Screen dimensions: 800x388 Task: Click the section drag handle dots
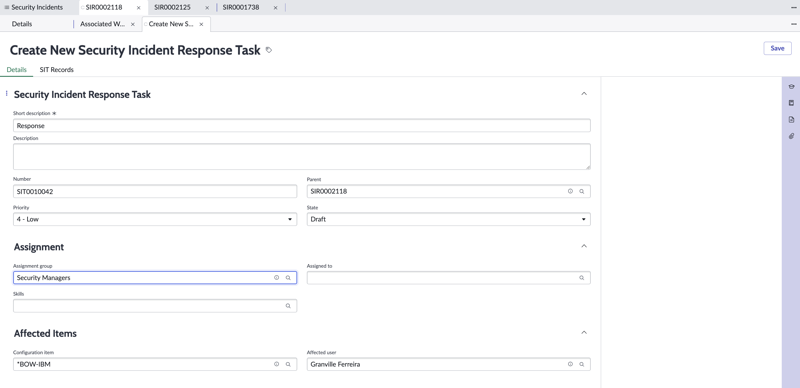[7, 93]
